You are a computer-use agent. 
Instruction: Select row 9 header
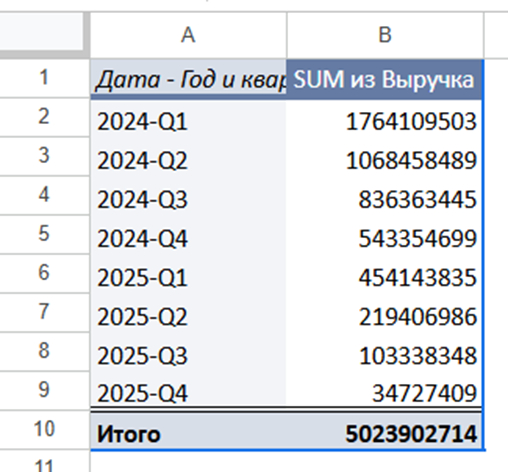point(44,390)
